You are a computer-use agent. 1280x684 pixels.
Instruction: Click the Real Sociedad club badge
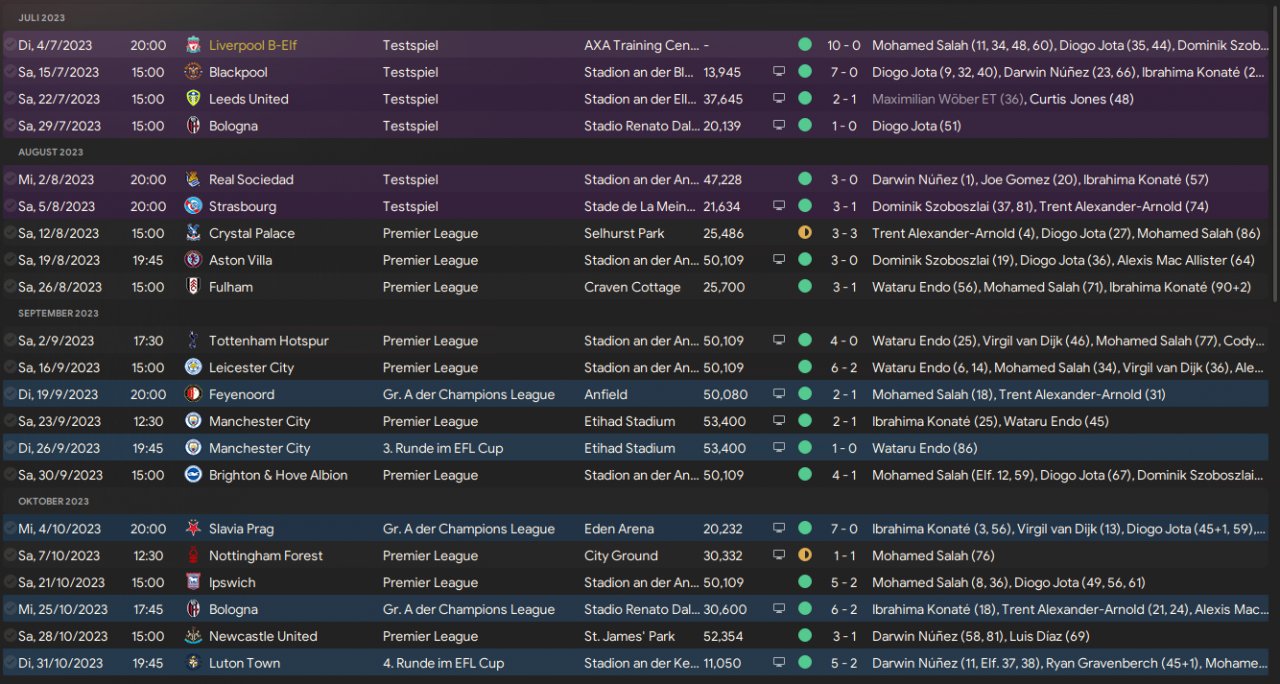pos(193,180)
